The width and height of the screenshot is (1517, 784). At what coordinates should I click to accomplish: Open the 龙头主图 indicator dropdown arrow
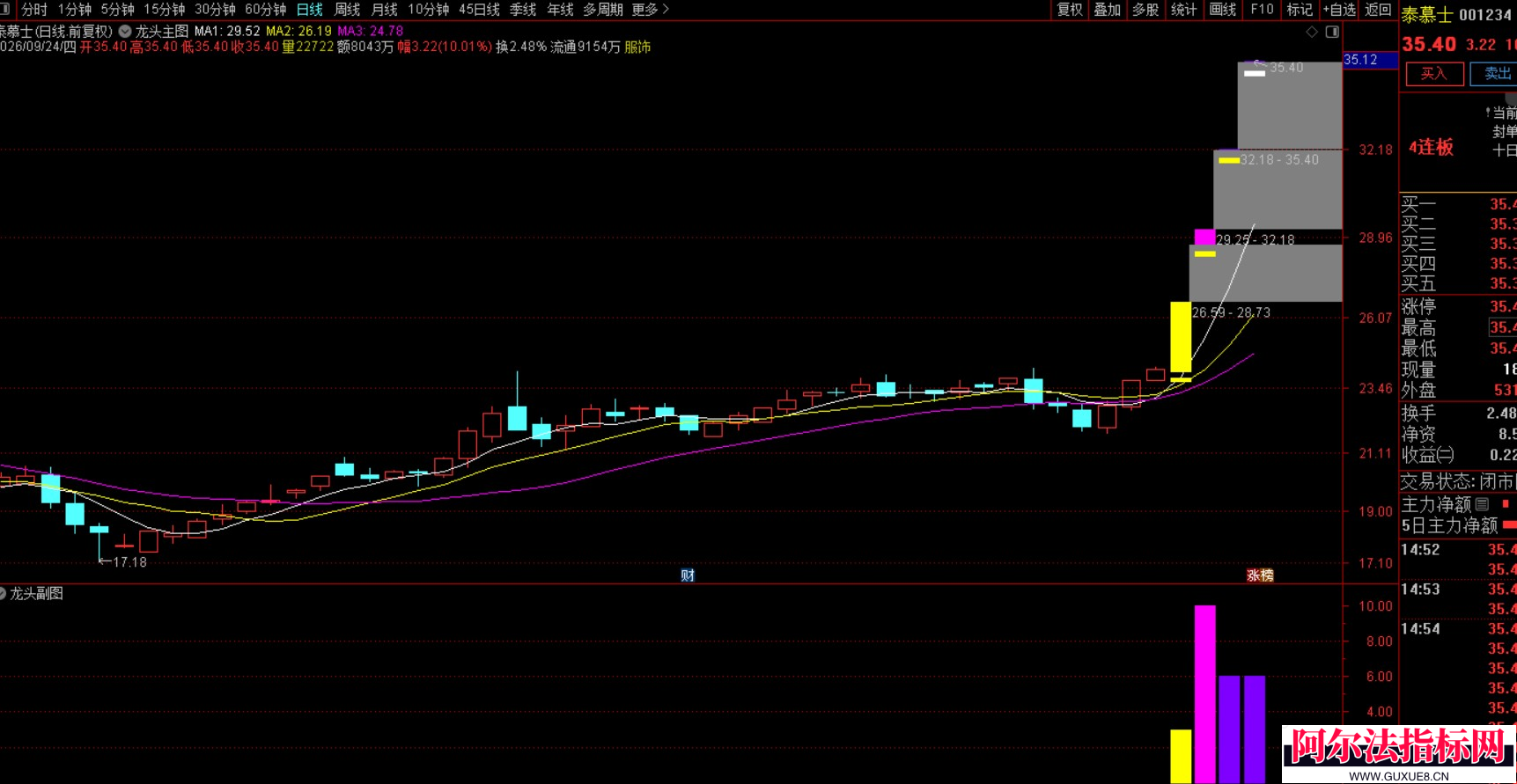coord(125,31)
